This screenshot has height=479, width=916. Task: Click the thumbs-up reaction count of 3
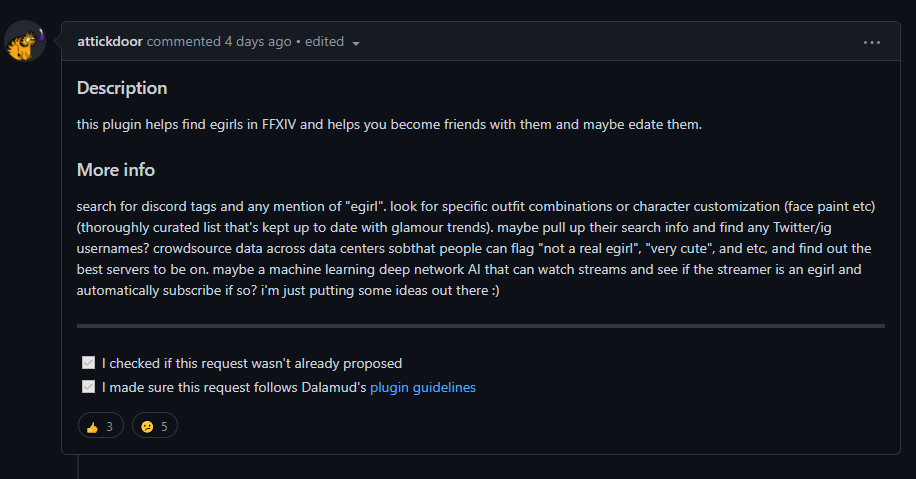tap(109, 427)
